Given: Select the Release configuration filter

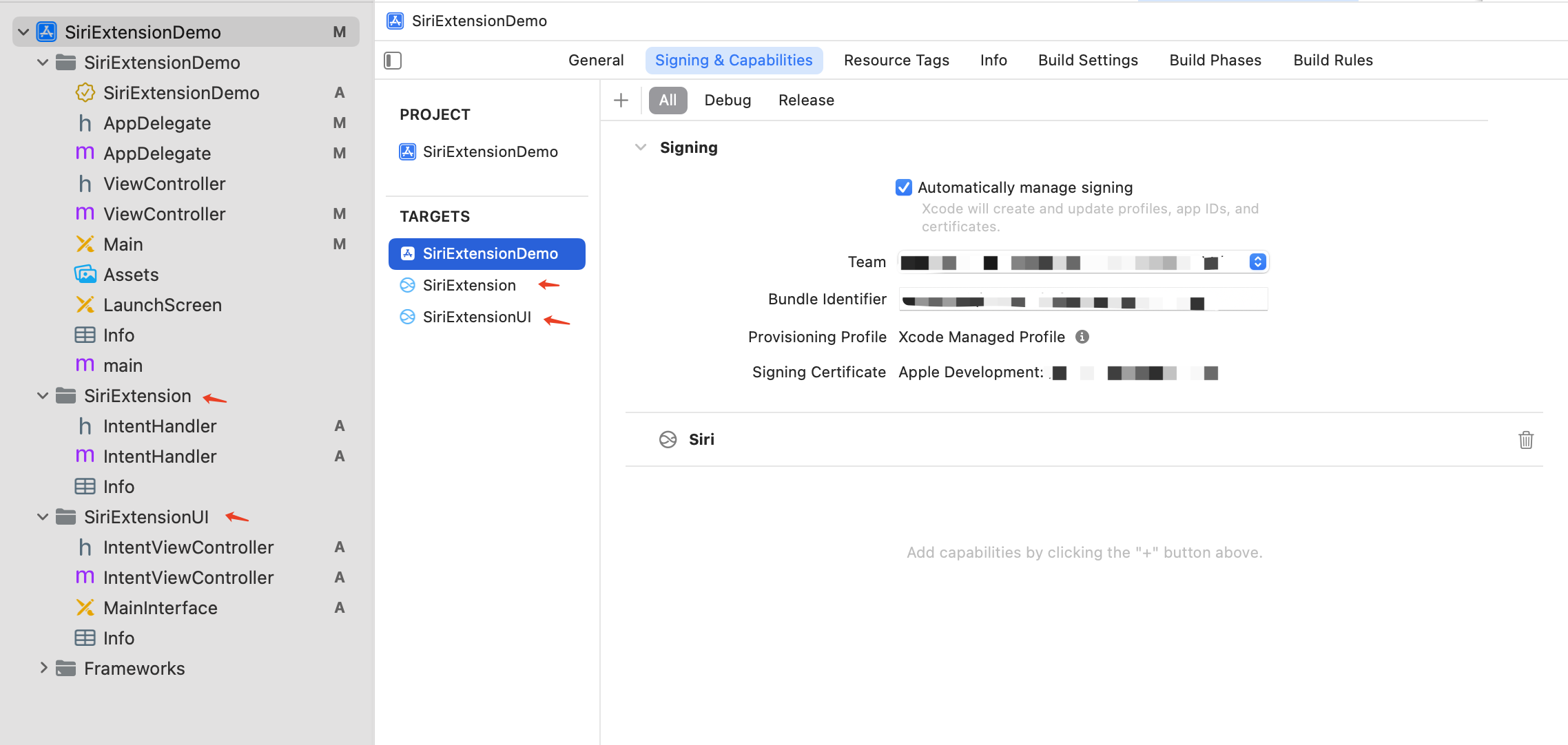Looking at the screenshot, I should (805, 101).
